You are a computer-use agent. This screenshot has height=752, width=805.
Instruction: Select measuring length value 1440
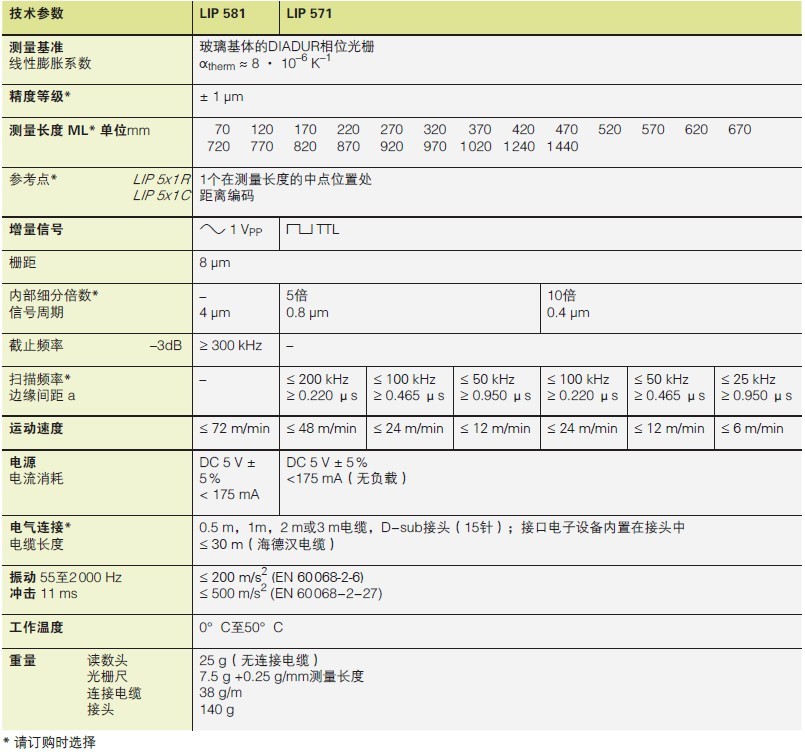[563, 146]
